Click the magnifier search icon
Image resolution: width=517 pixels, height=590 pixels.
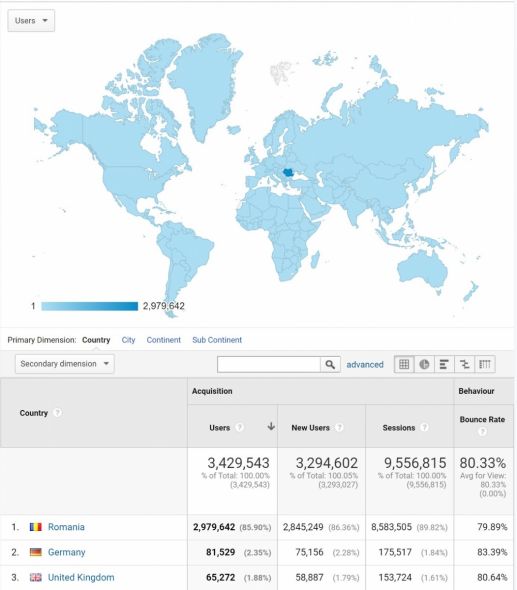click(x=330, y=365)
